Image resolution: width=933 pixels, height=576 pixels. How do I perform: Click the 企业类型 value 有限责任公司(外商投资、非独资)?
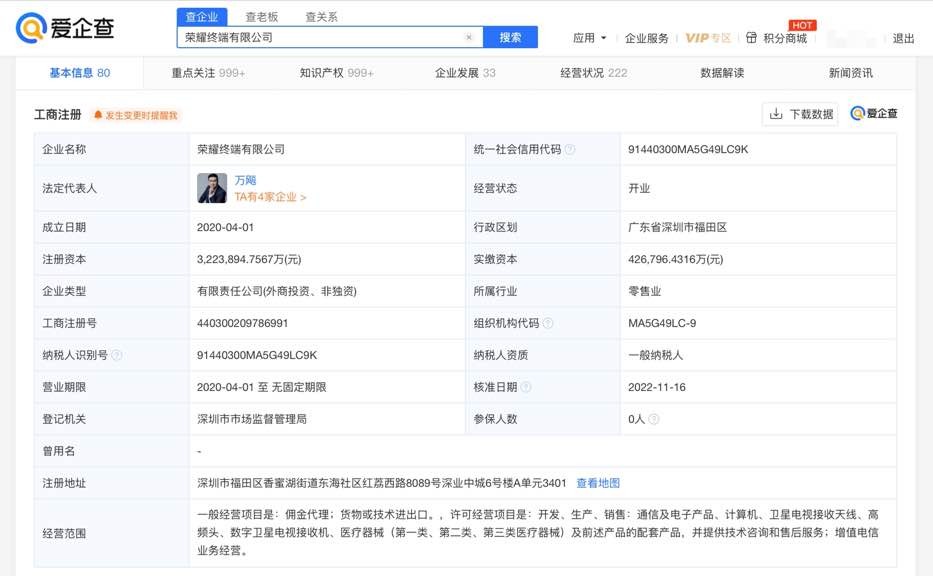(x=277, y=291)
